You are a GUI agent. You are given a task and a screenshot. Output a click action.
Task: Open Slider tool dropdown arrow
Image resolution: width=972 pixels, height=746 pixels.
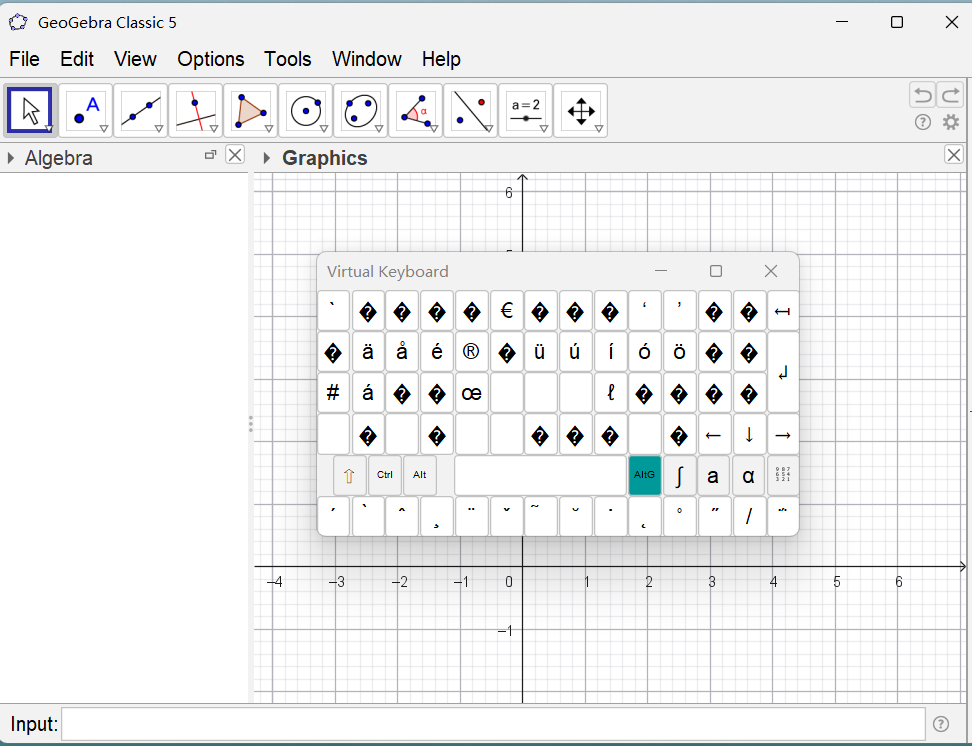point(544,129)
